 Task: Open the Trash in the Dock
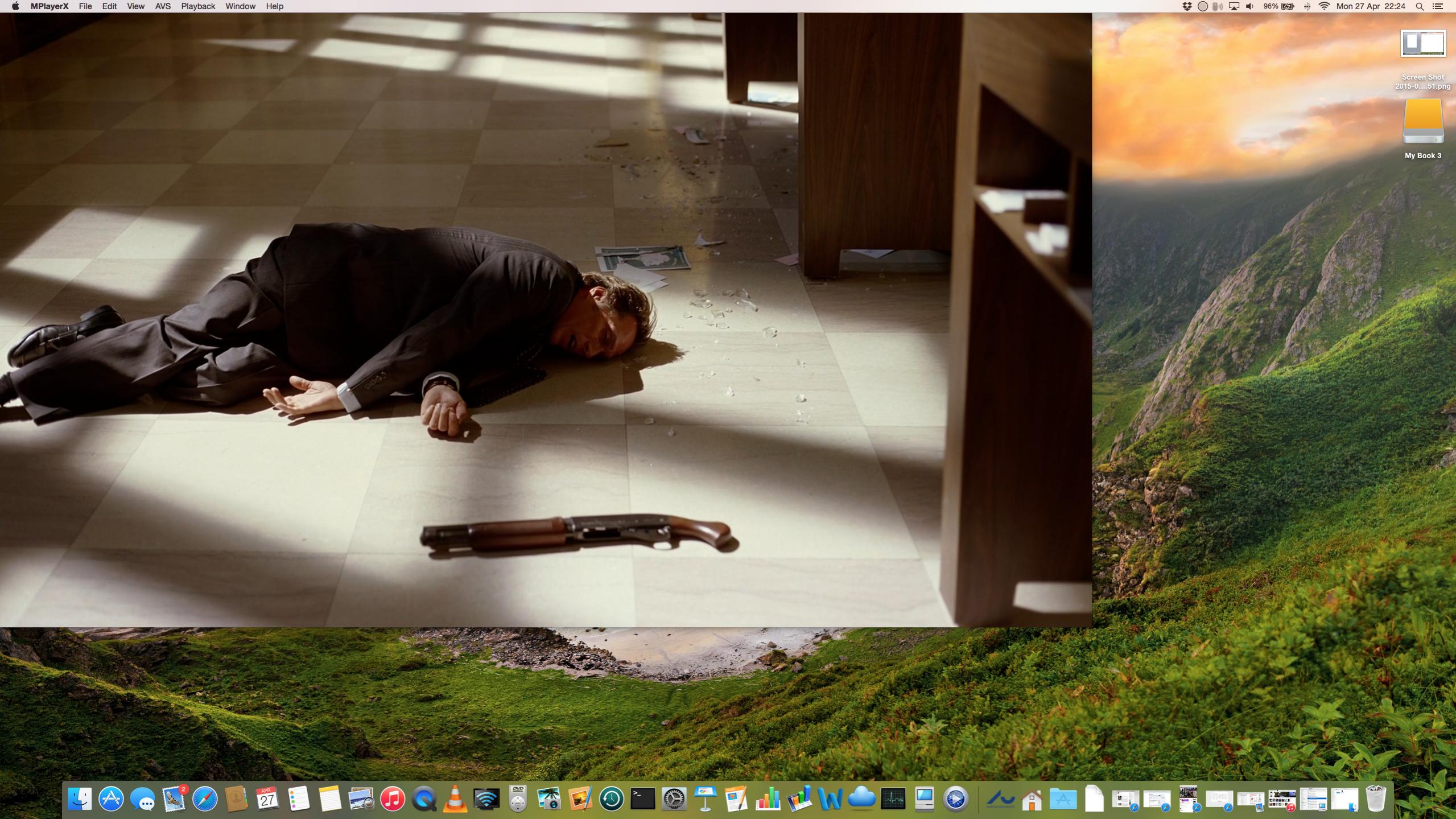[x=1376, y=799]
